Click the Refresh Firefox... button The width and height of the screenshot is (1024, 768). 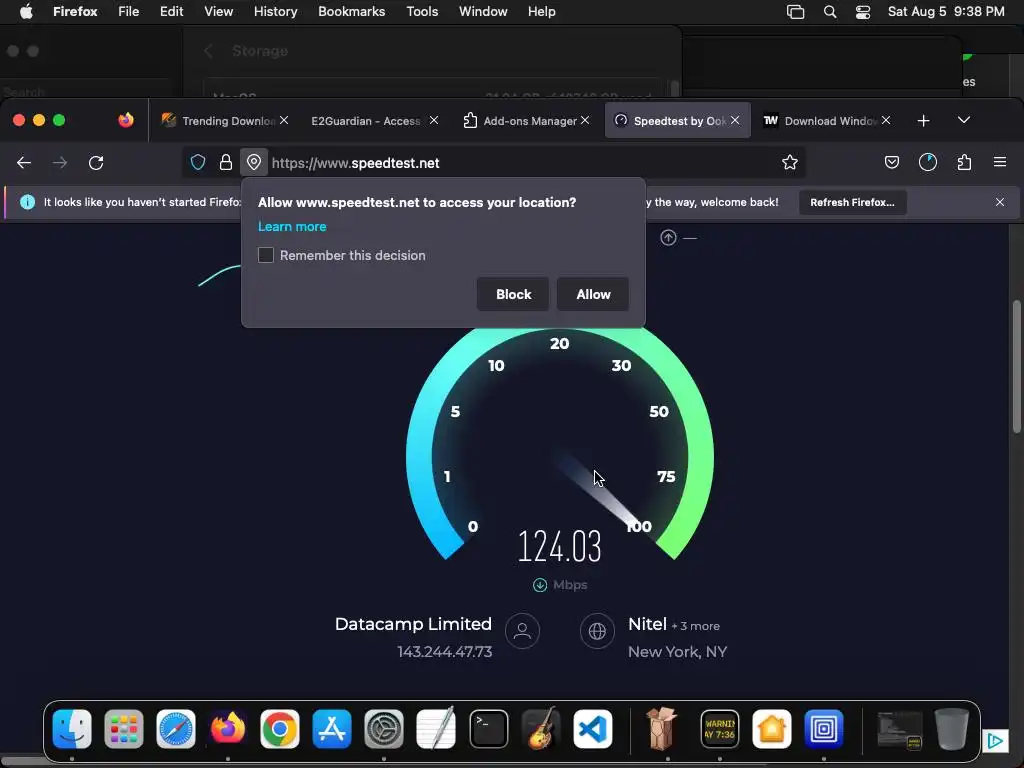pos(852,202)
